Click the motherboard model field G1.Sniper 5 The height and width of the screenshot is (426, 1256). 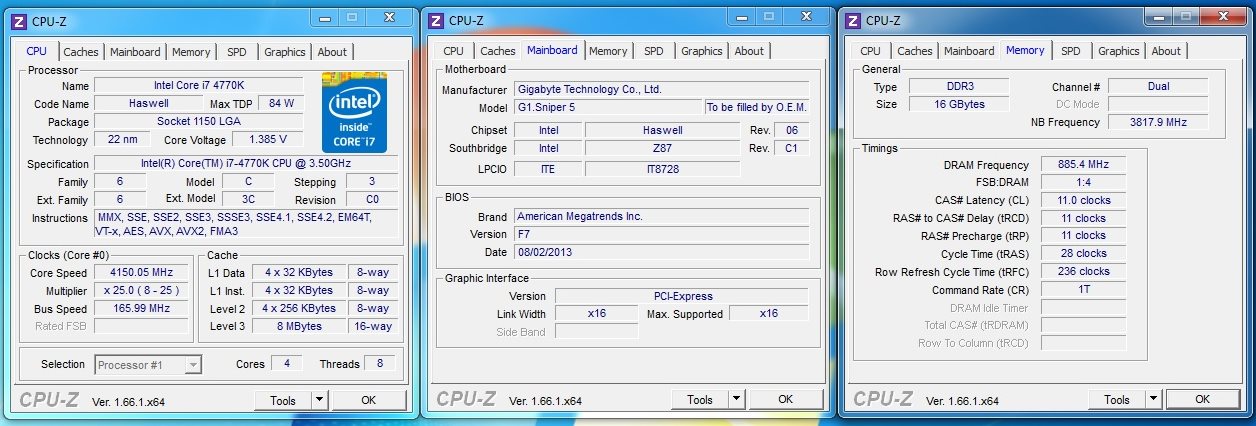[x=607, y=108]
